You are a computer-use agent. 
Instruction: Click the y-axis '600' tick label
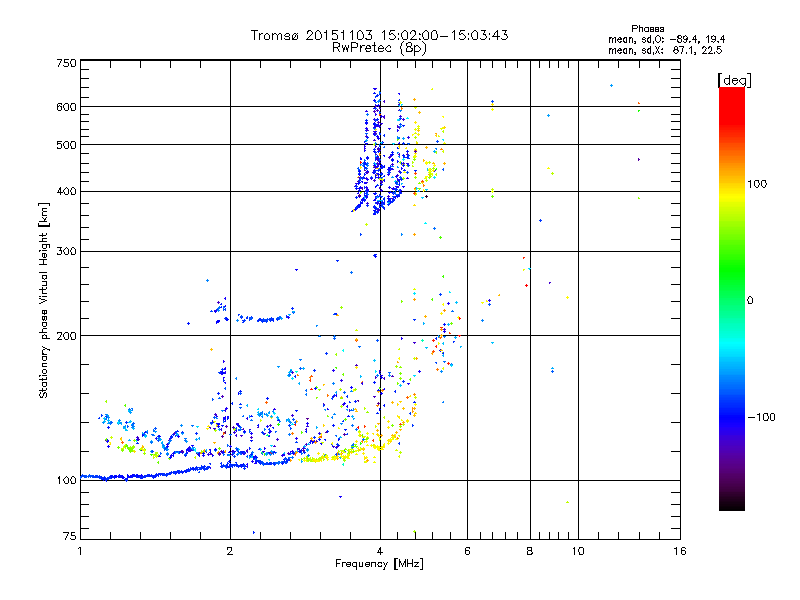[66, 107]
